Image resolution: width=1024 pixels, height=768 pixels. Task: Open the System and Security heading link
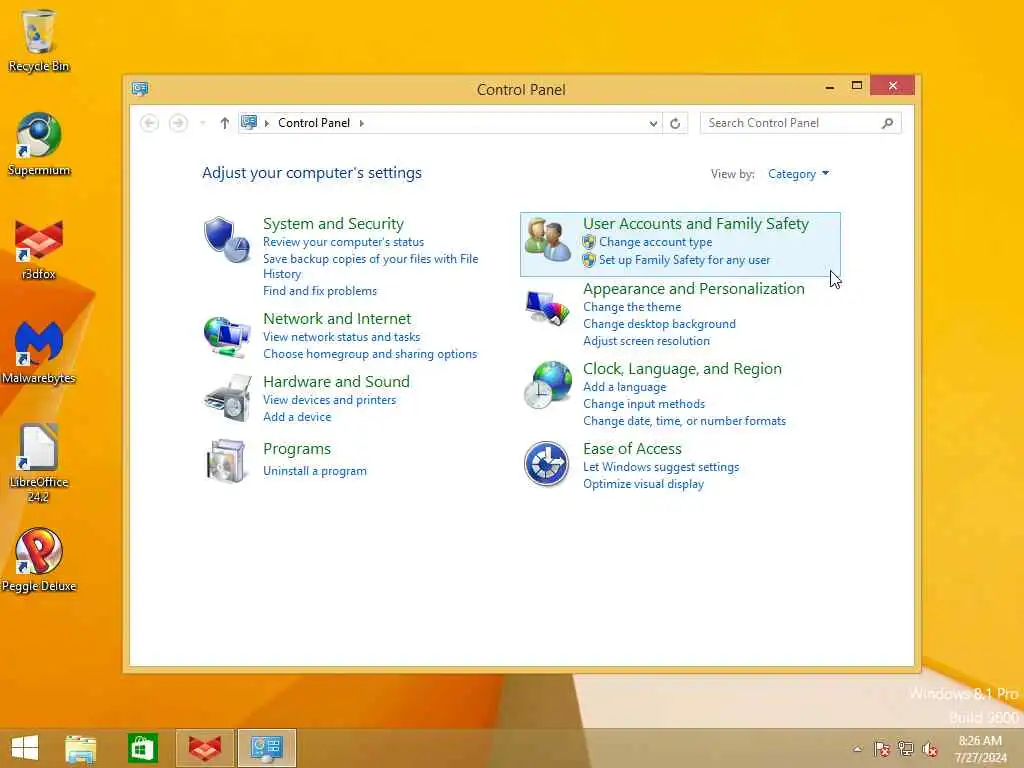pyautogui.click(x=333, y=223)
